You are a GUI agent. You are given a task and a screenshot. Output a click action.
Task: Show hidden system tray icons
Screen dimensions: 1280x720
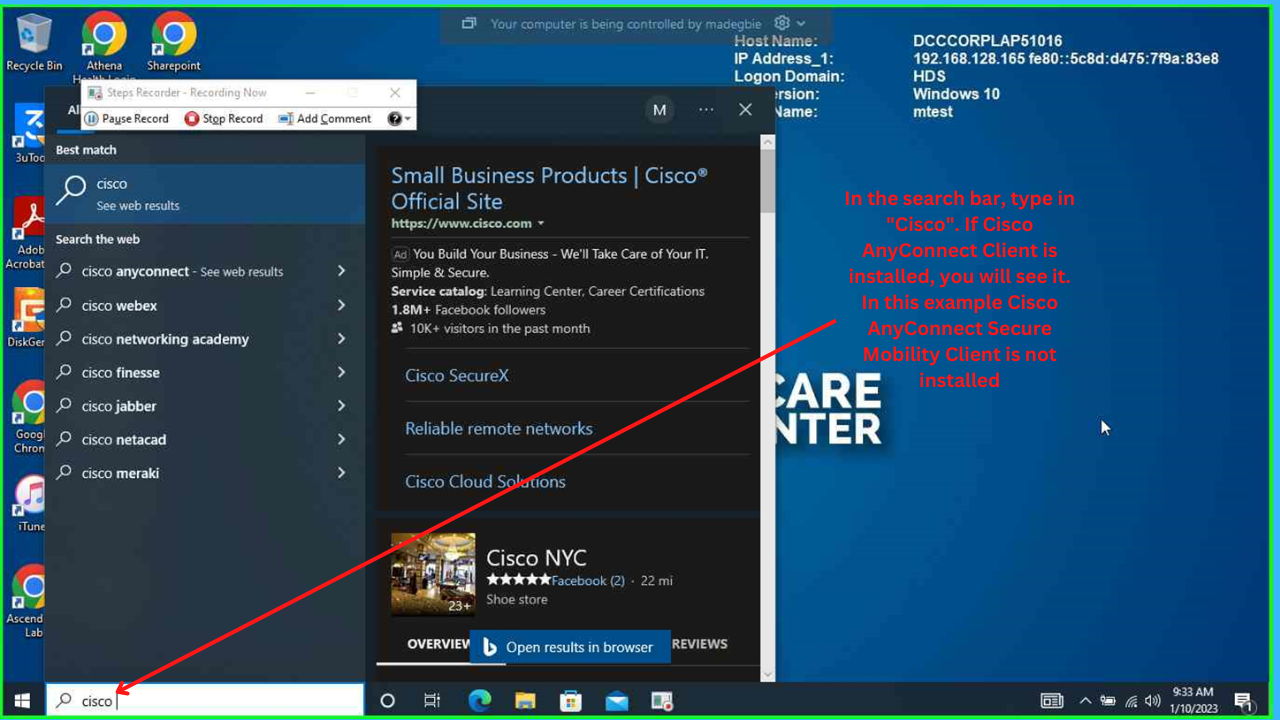1085,701
